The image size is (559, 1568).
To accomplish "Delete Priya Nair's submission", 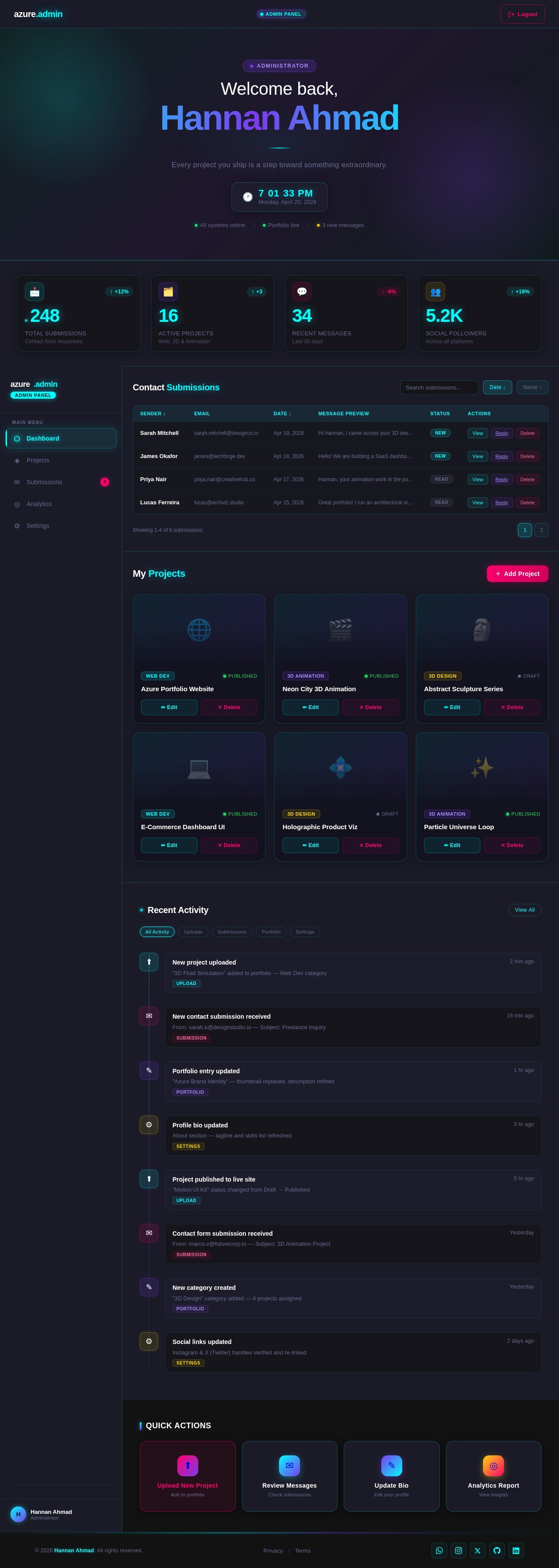I will (527, 479).
